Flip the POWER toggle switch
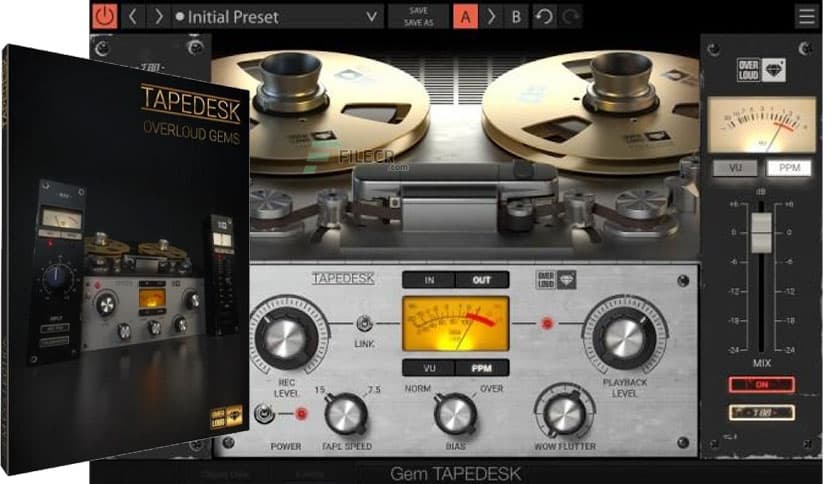Image resolution: width=836 pixels, height=484 pixels. coord(264,414)
